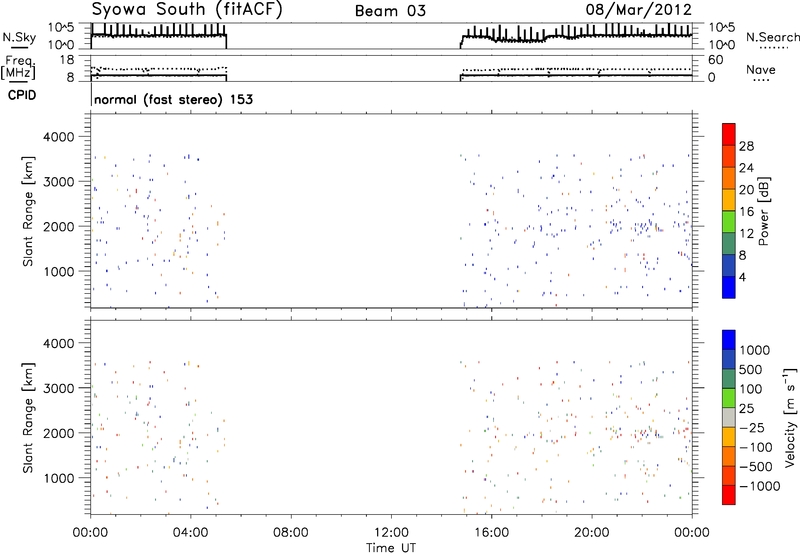
Task: Click the green Velocity segment between 25 and 100
Action: click(x=729, y=398)
